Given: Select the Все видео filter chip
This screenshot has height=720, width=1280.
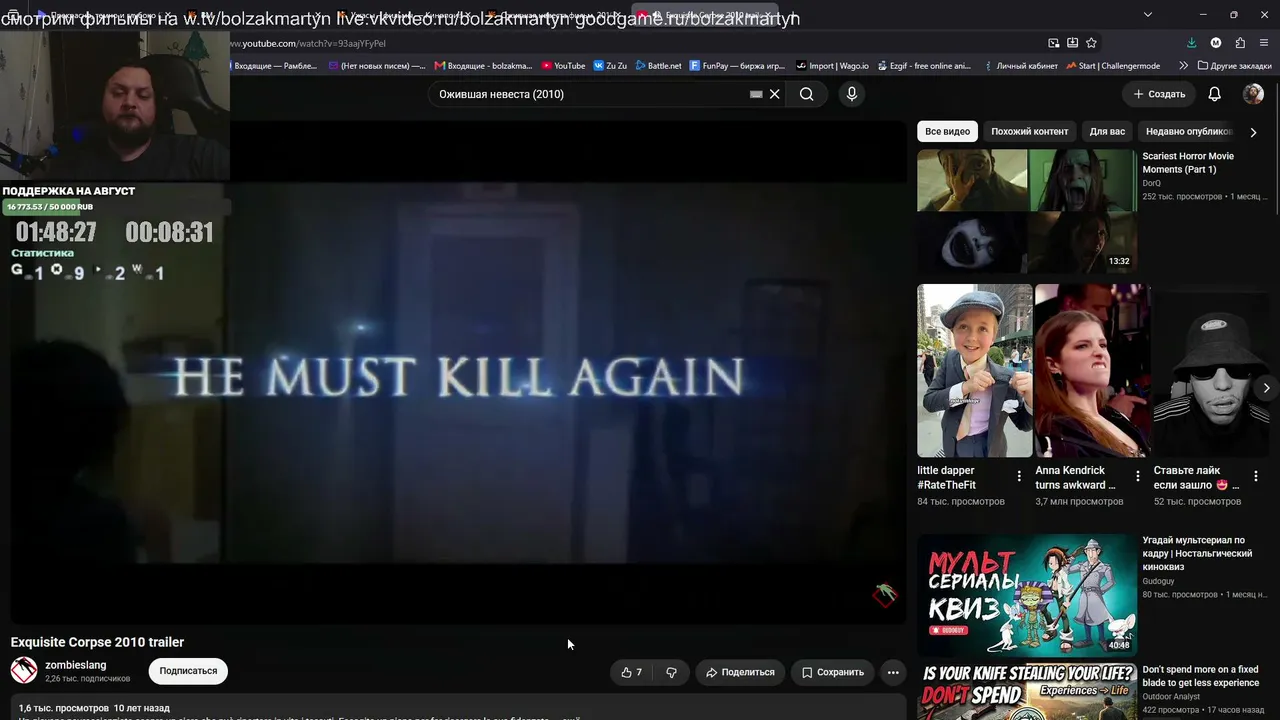Looking at the screenshot, I should point(947,131).
